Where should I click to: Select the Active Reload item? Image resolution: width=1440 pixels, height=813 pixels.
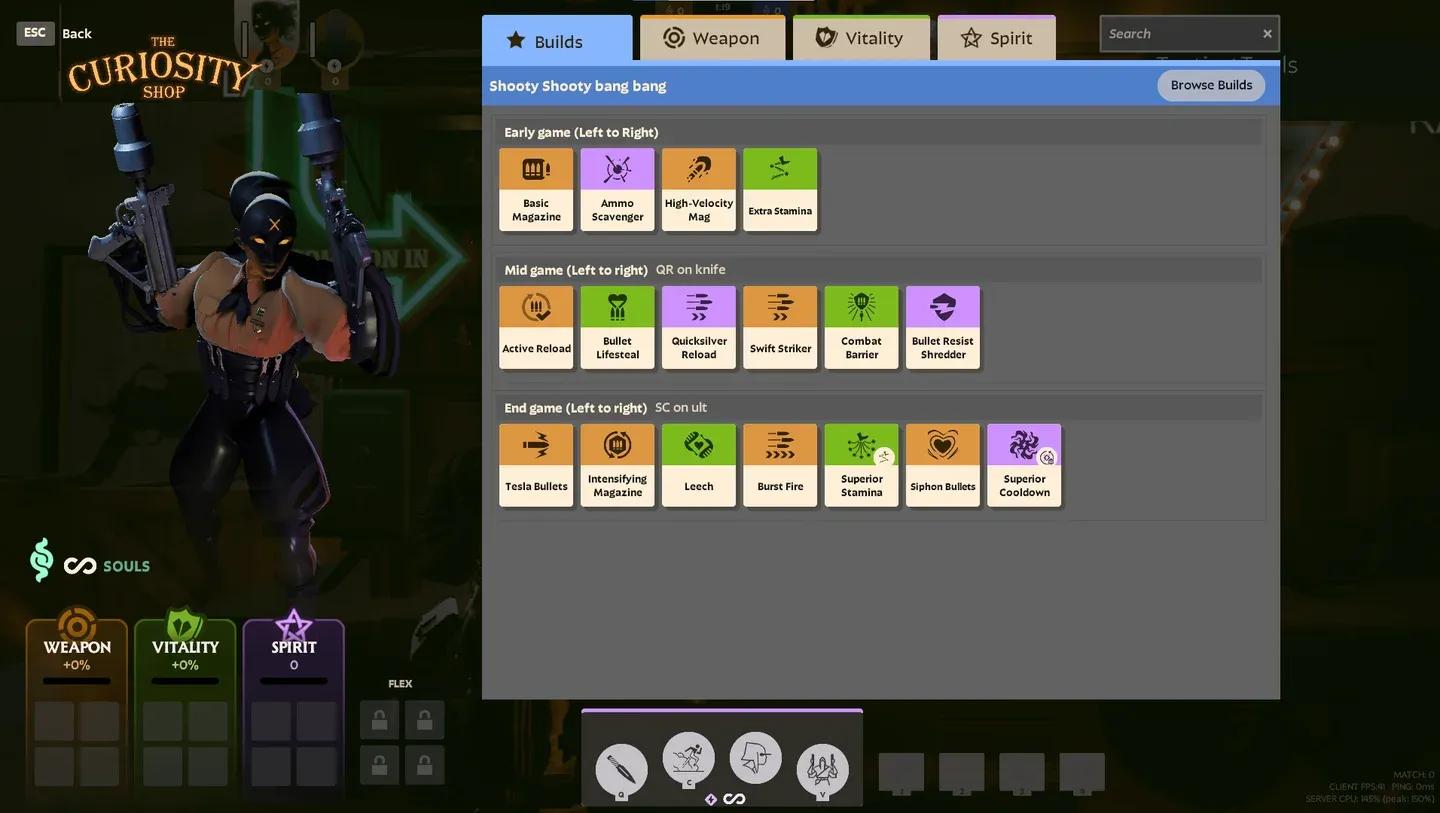point(536,328)
